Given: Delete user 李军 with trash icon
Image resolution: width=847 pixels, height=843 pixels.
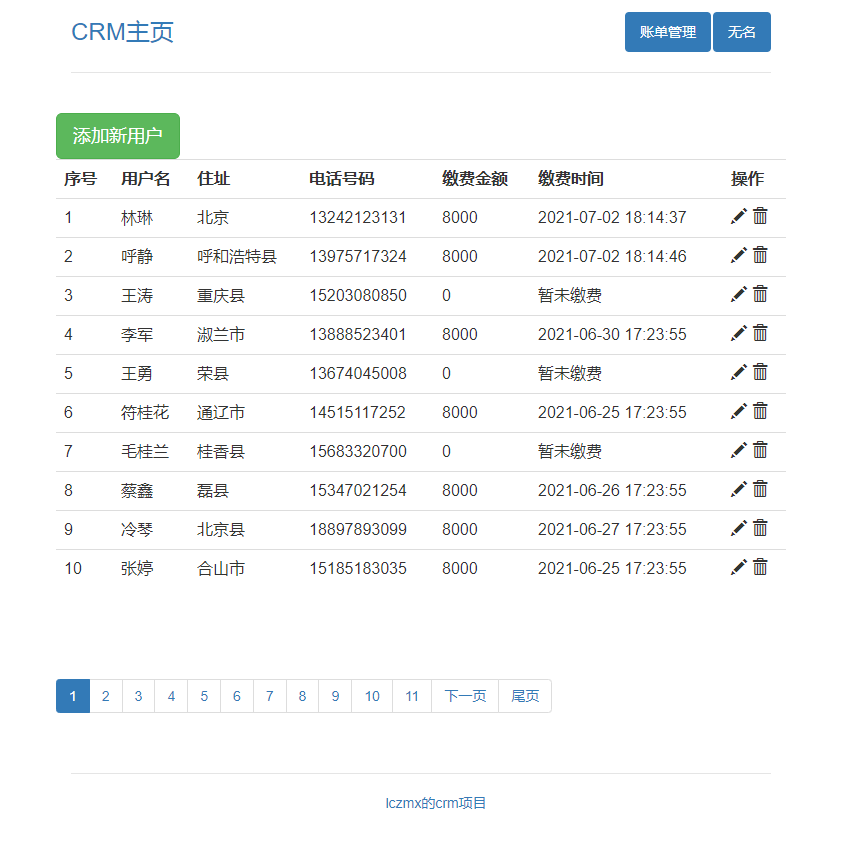Looking at the screenshot, I should point(760,333).
